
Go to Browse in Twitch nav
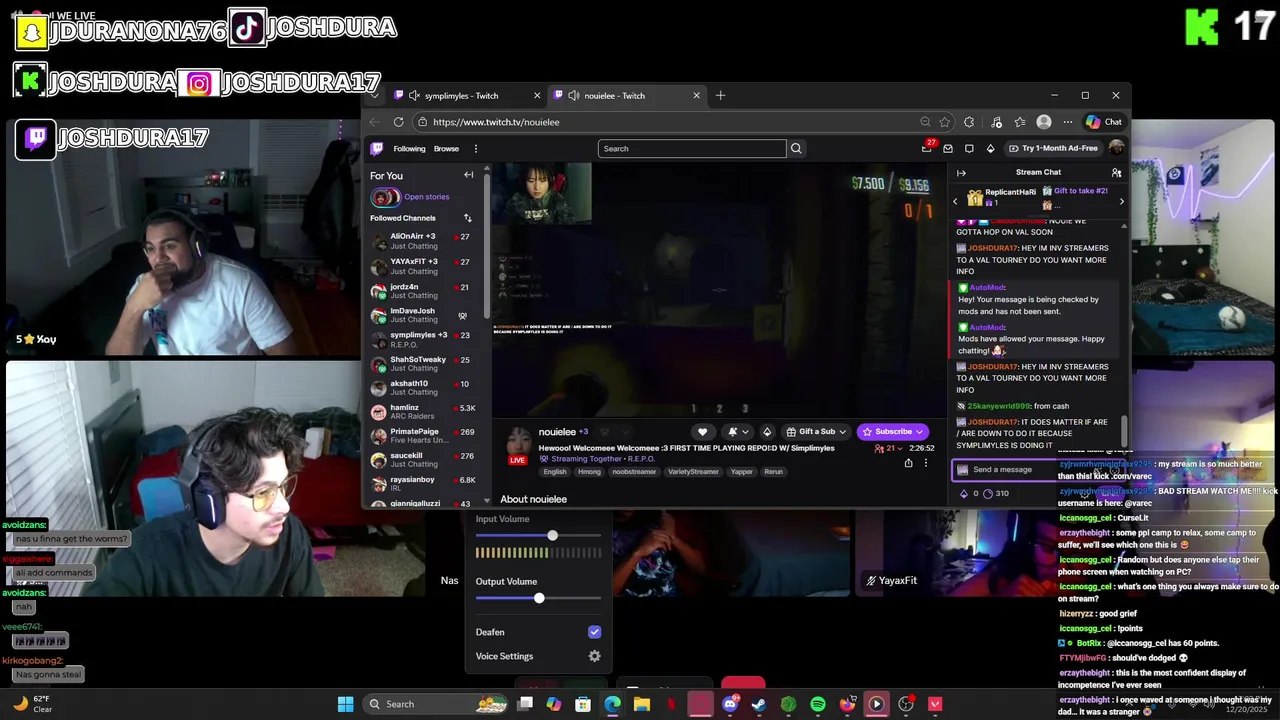click(446, 149)
